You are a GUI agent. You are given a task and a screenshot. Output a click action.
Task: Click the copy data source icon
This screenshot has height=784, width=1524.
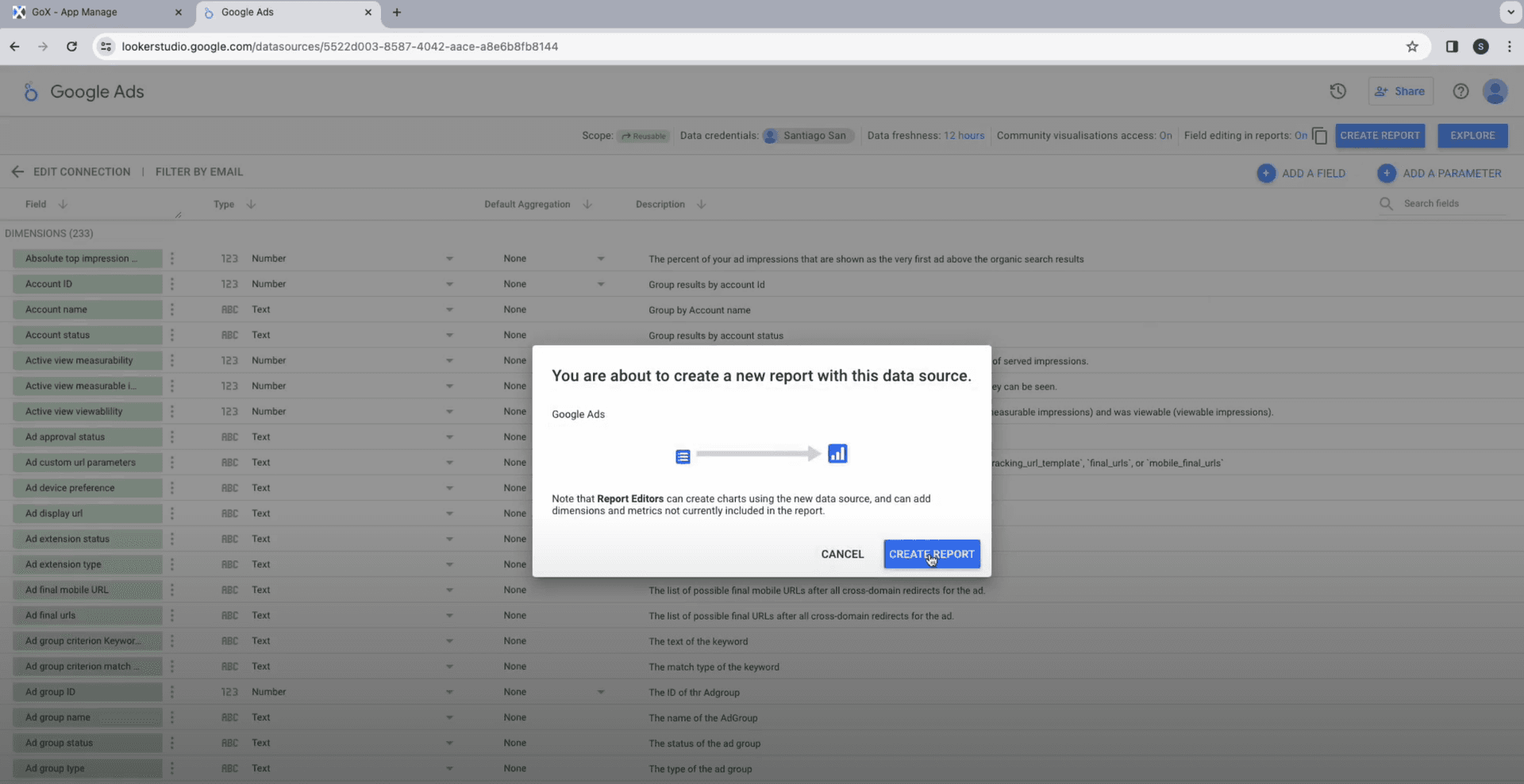pos(1320,136)
